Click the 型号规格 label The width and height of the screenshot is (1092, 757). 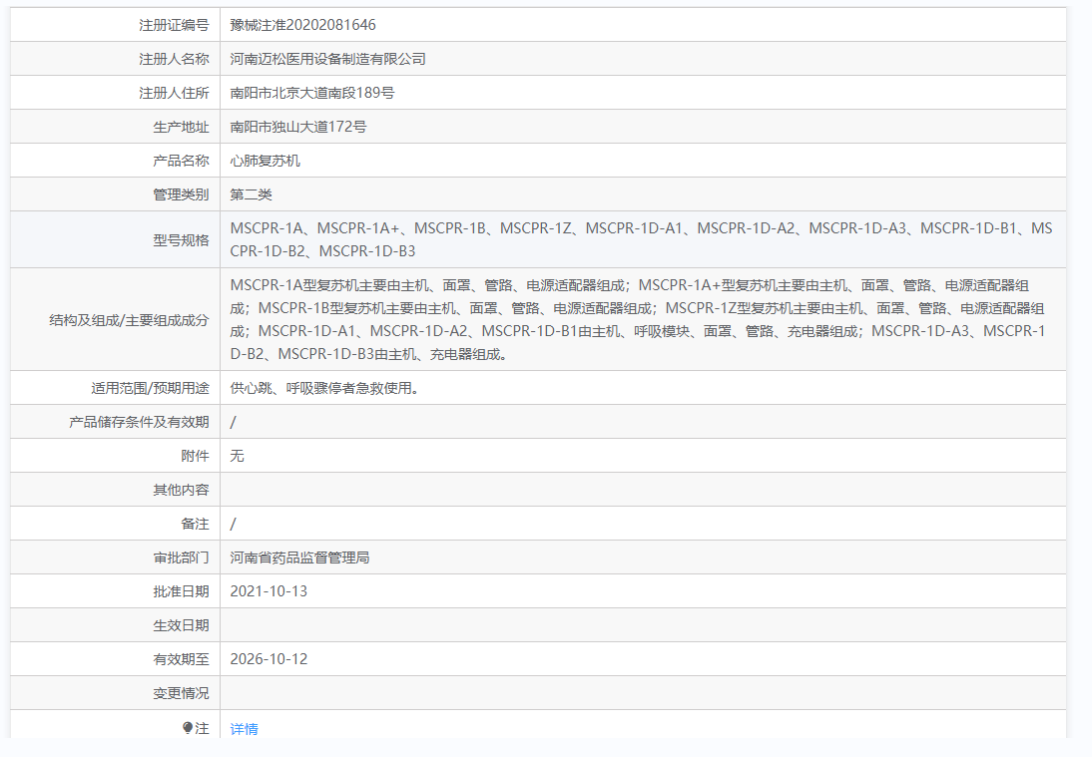[181, 240]
